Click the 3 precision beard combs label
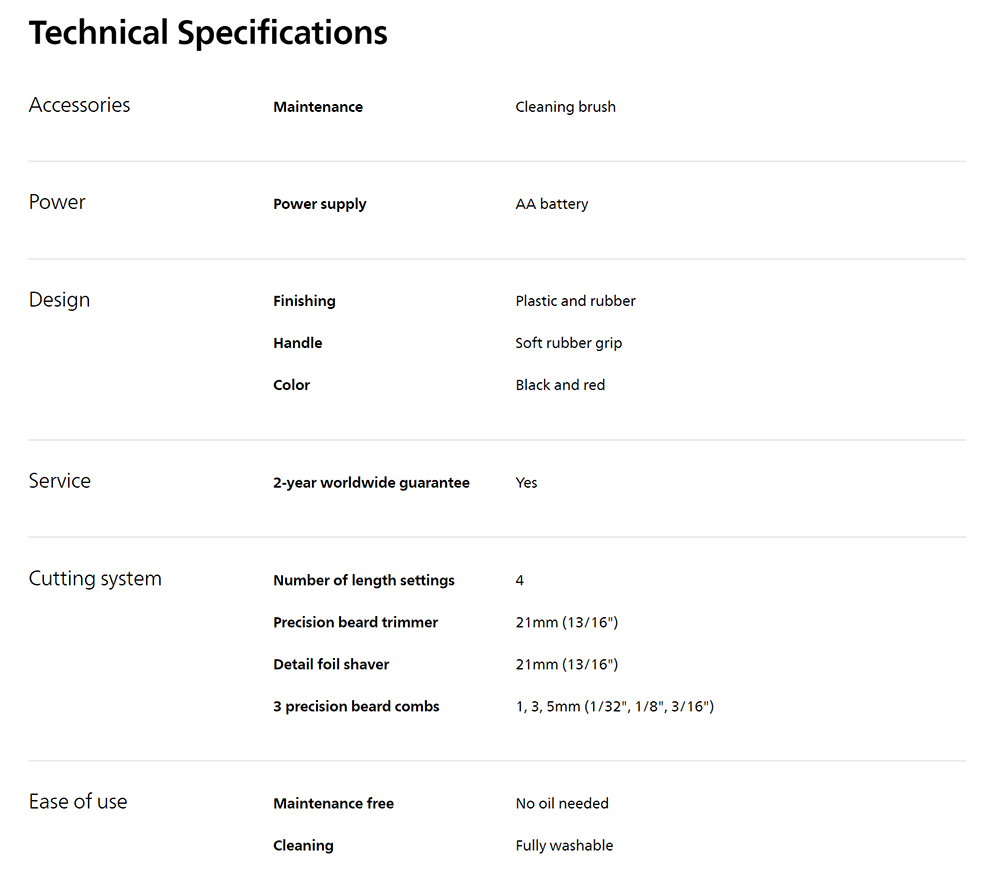 coord(357,706)
